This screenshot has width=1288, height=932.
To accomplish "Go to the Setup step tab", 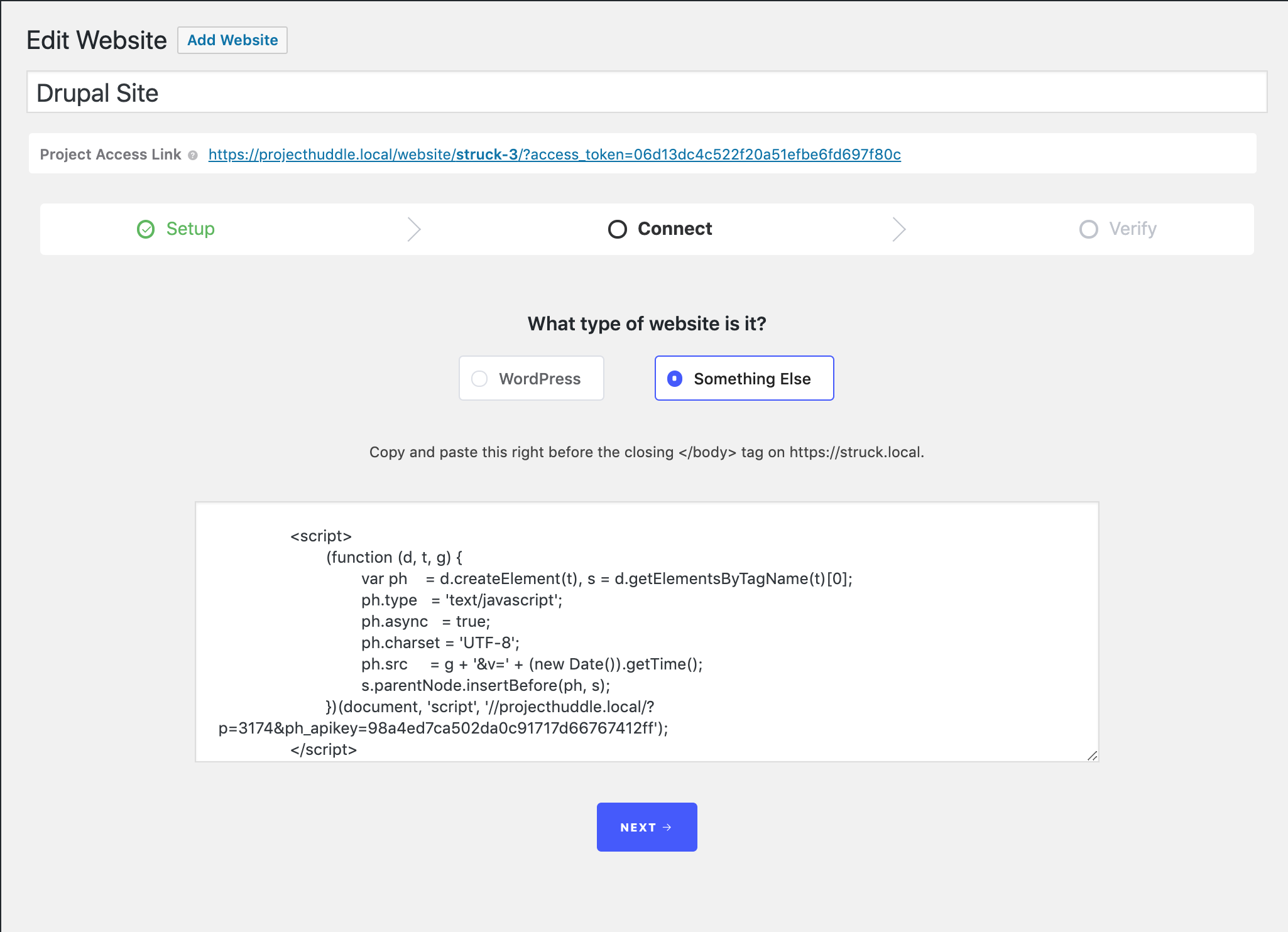I will pos(190,229).
